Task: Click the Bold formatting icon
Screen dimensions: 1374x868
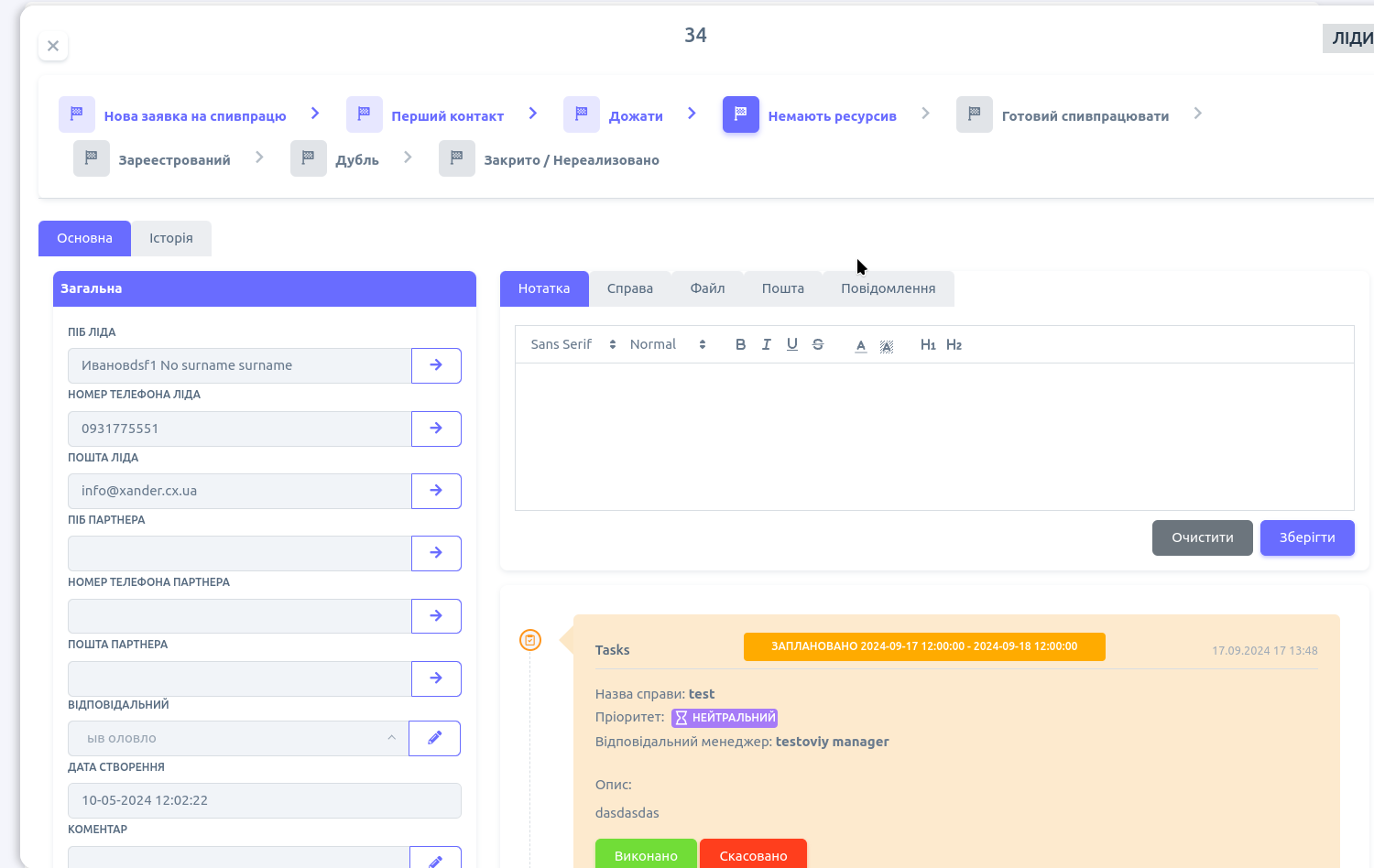Action: [740, 344]
